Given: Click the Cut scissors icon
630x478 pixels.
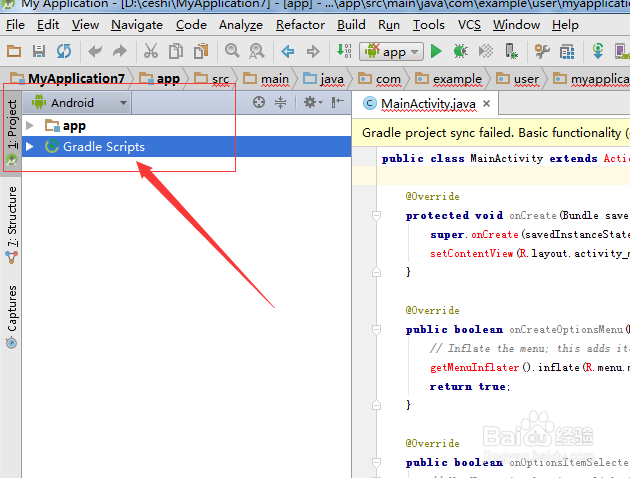Looking at the screenshot, I should pos(151,51).
